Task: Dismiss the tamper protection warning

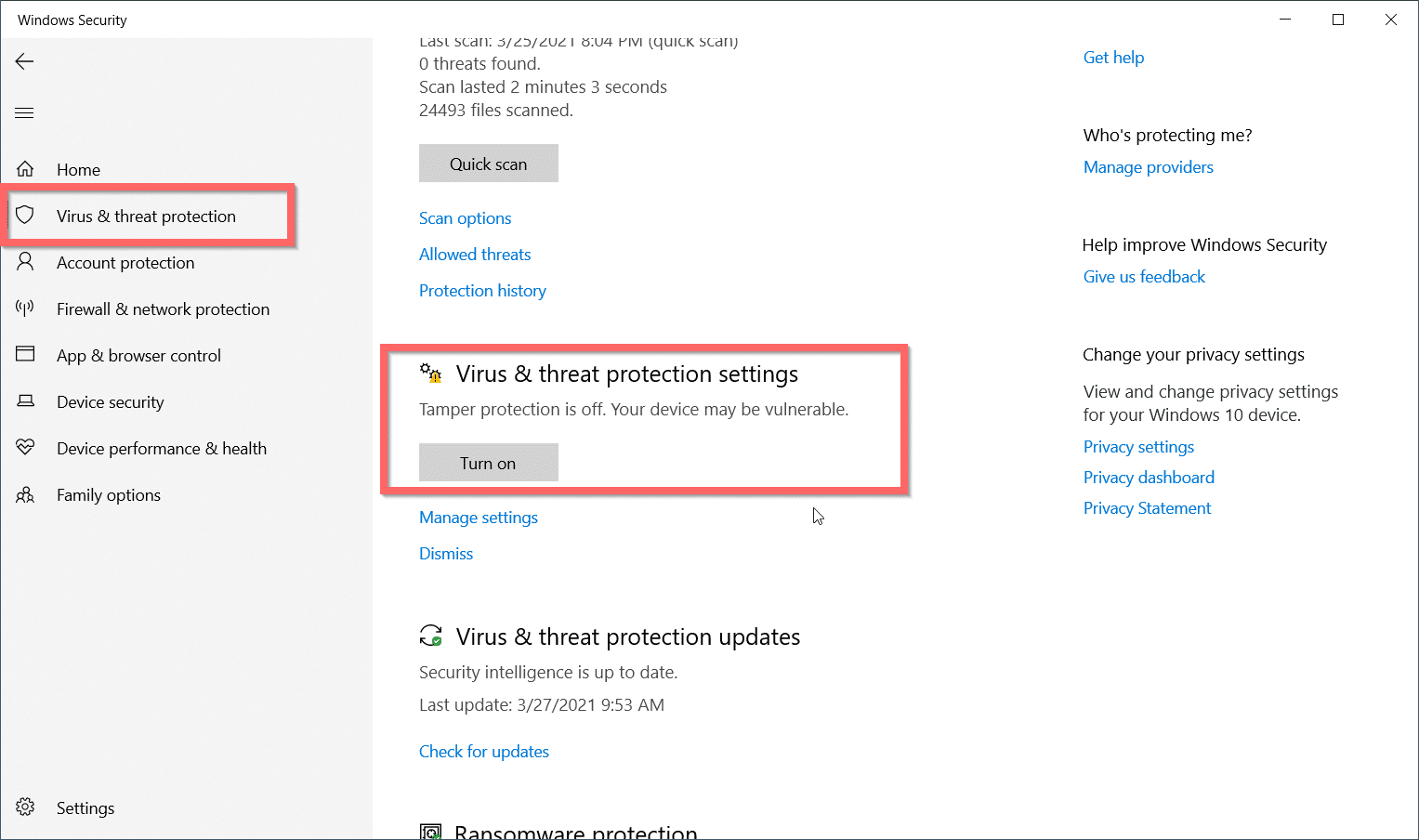Action: [446, 554]
